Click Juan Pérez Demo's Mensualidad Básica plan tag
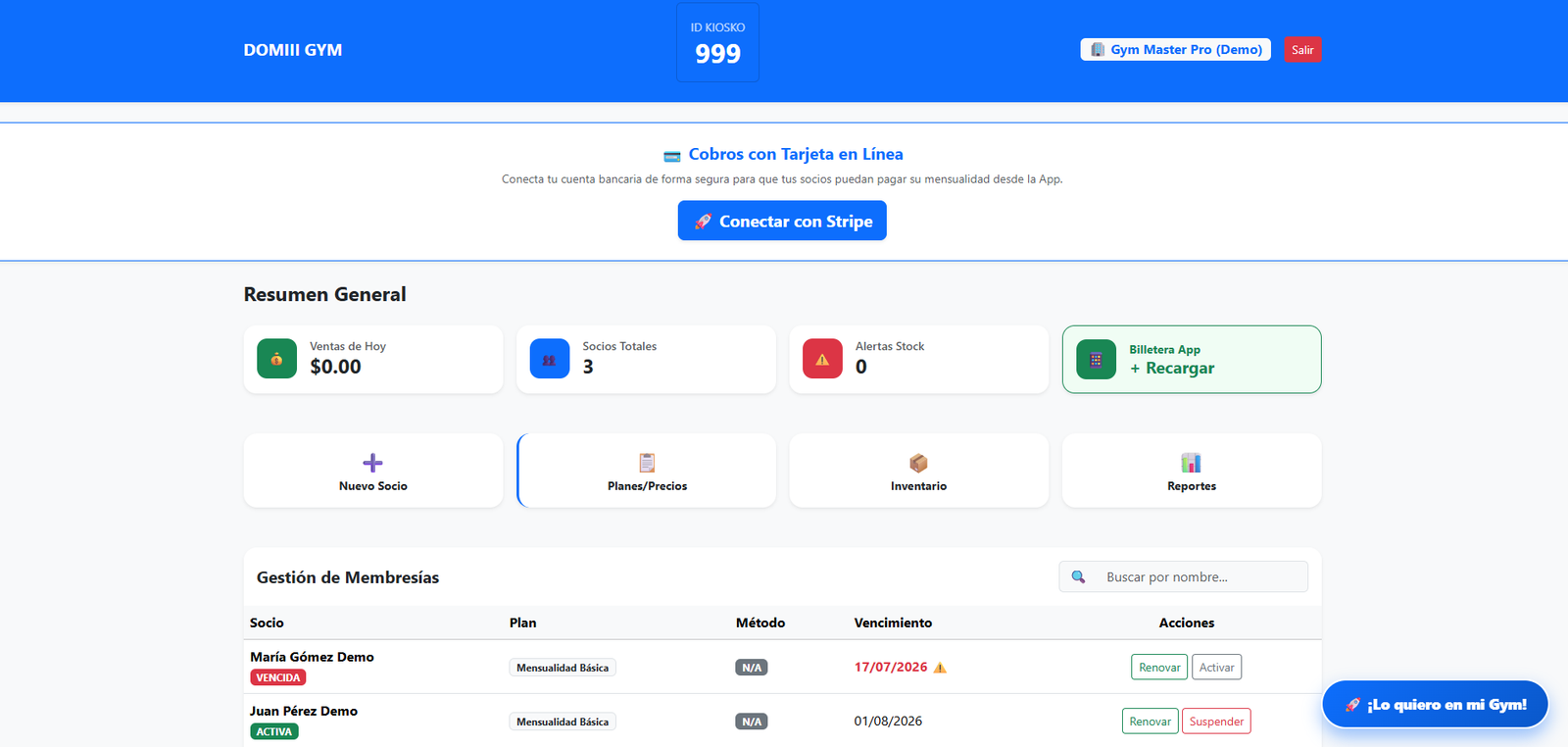The height and width of the screenshot is (747, 1568). 563,722
